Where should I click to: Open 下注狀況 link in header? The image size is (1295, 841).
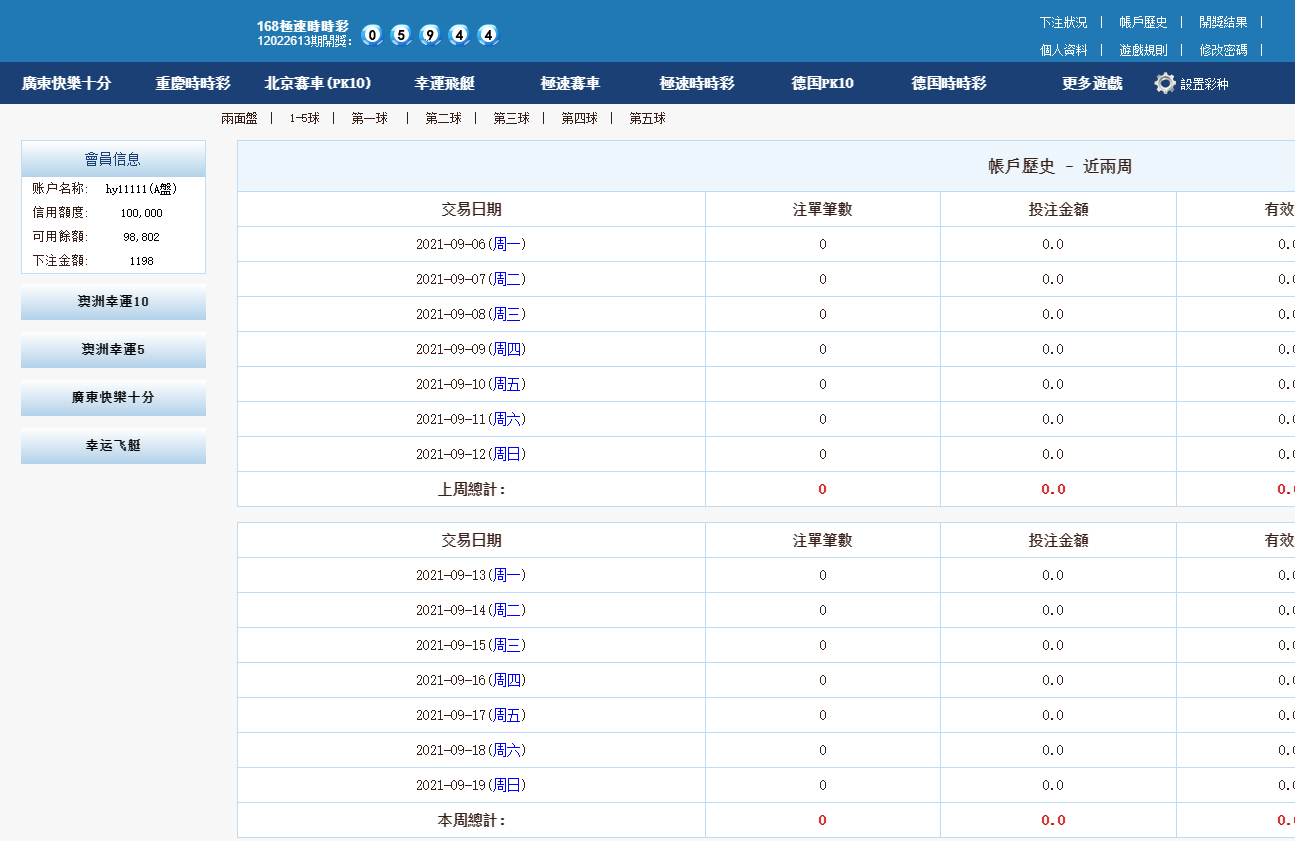1063,22
